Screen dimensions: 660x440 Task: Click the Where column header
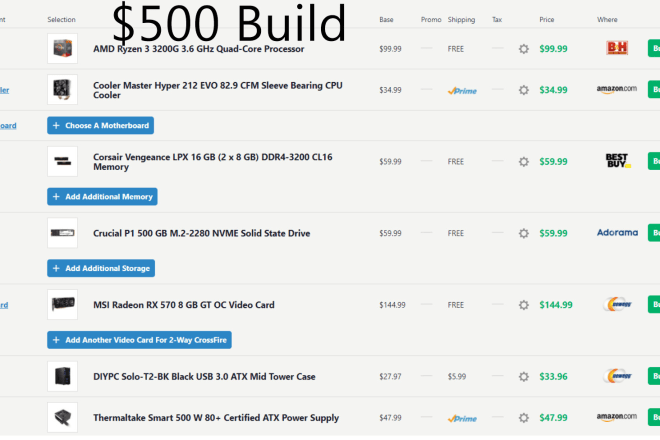point(607,19)
